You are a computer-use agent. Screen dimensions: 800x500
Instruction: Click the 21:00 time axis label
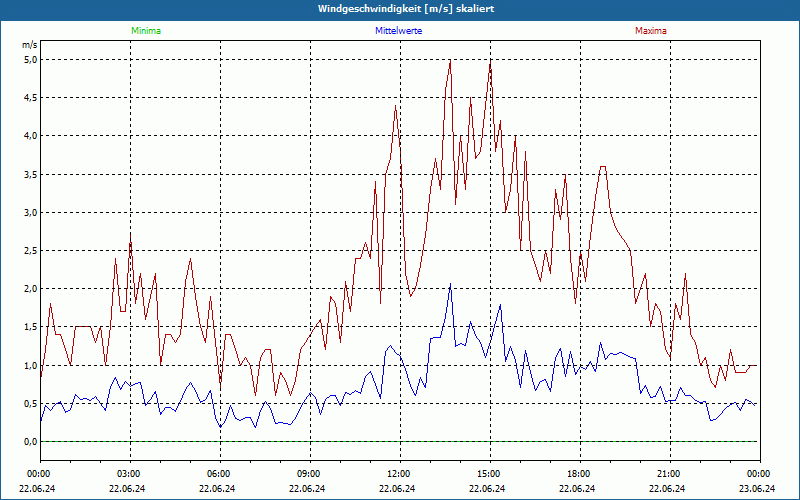point(668,473)
